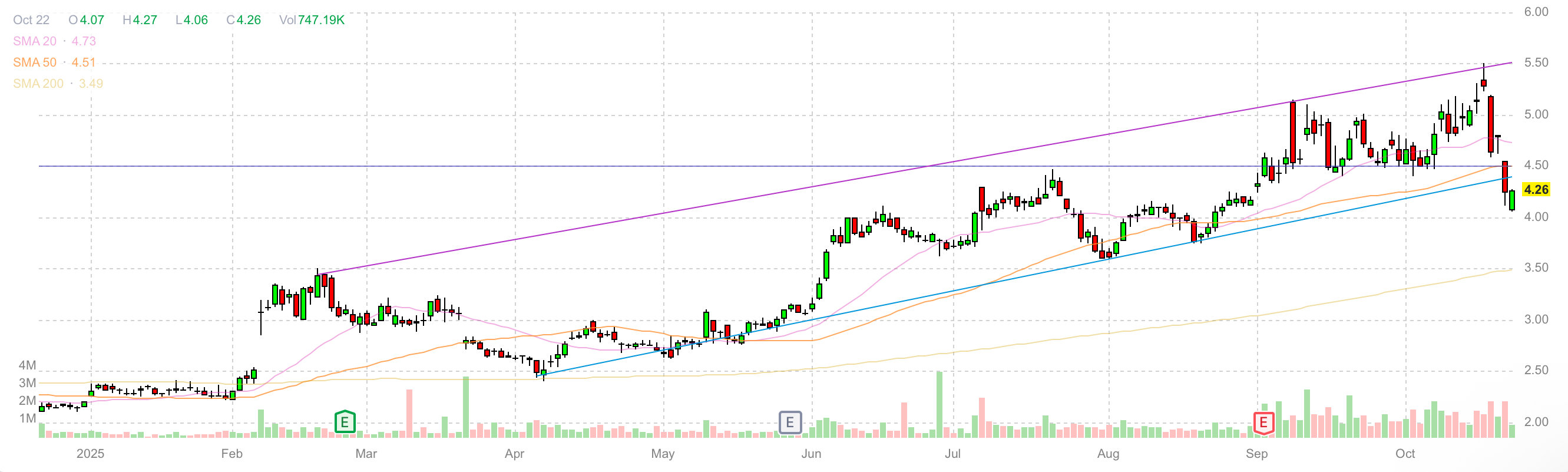
Task: Select the SMA 20 legend label
Action: 35,41
